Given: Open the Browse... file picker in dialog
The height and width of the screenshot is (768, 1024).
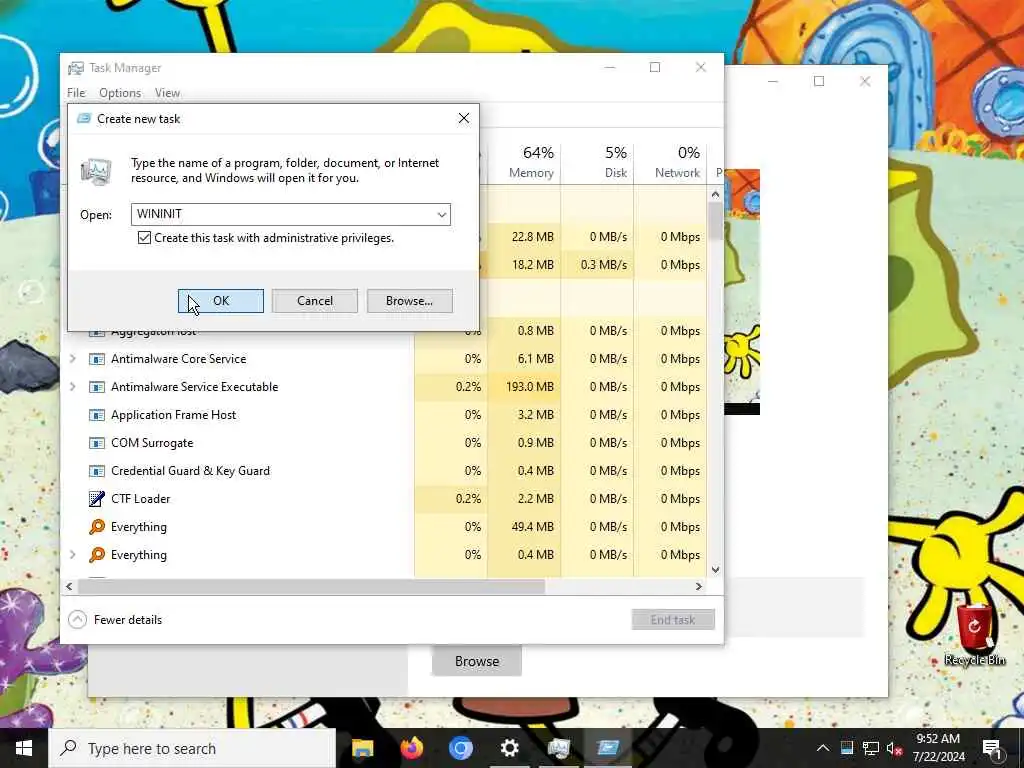Looking at the screenshot, I should pos(409,301).
